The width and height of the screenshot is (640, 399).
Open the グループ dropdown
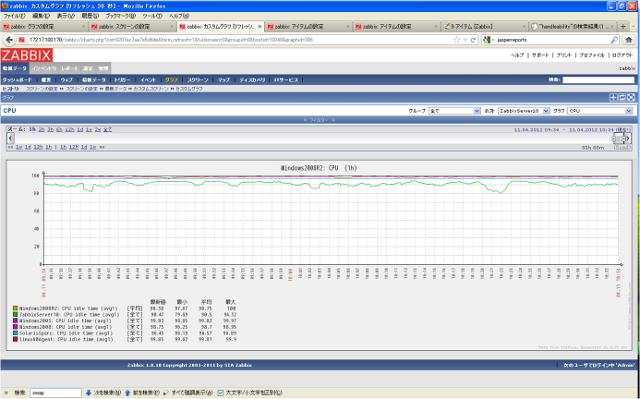454,111
